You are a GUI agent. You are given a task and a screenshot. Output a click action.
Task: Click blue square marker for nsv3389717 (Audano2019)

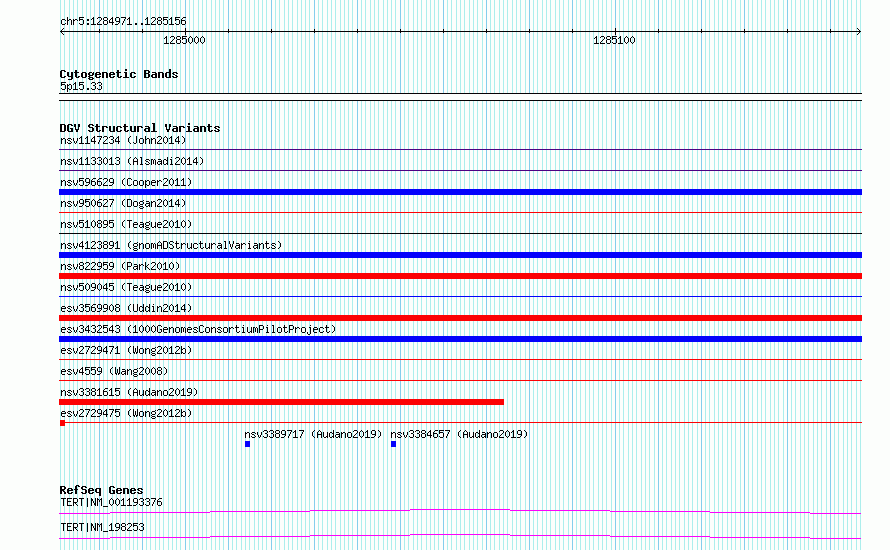click(247, 444)
